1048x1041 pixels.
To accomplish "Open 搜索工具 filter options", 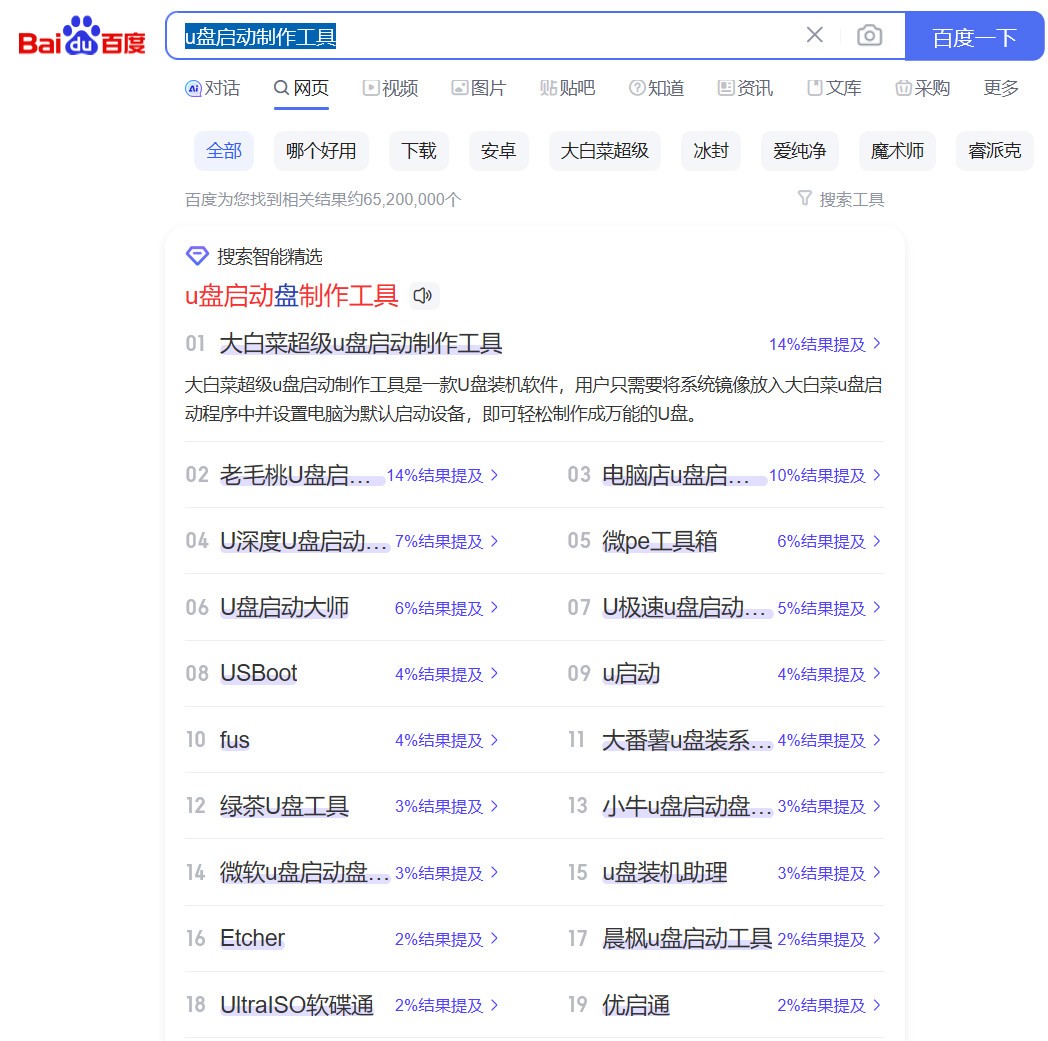I will [841, 199].
